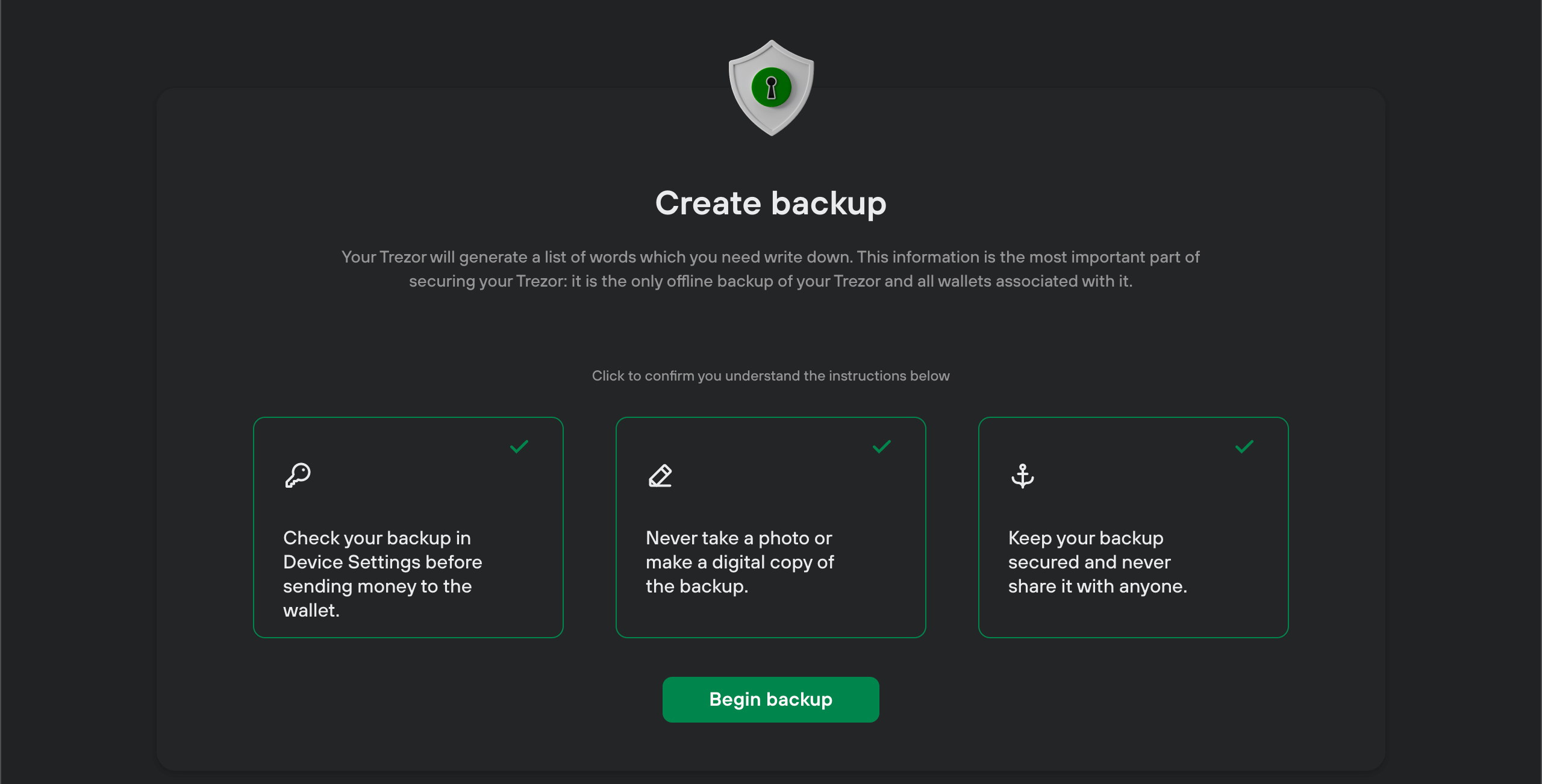This screenshot has width=1542, height=784.
Task: Uncheck the Device Settings backup card checkmark
Action: coord(519,447)
